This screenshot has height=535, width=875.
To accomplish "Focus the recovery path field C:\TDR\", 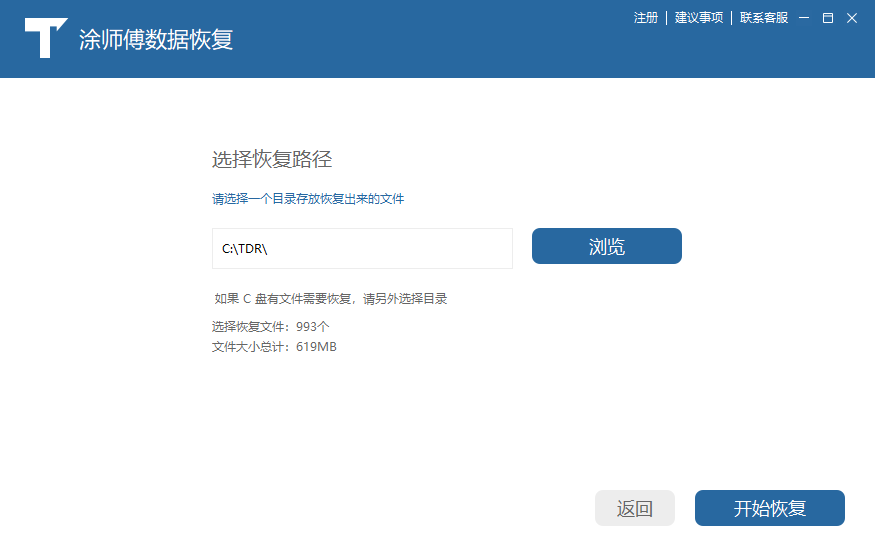I will pos(362,248).
